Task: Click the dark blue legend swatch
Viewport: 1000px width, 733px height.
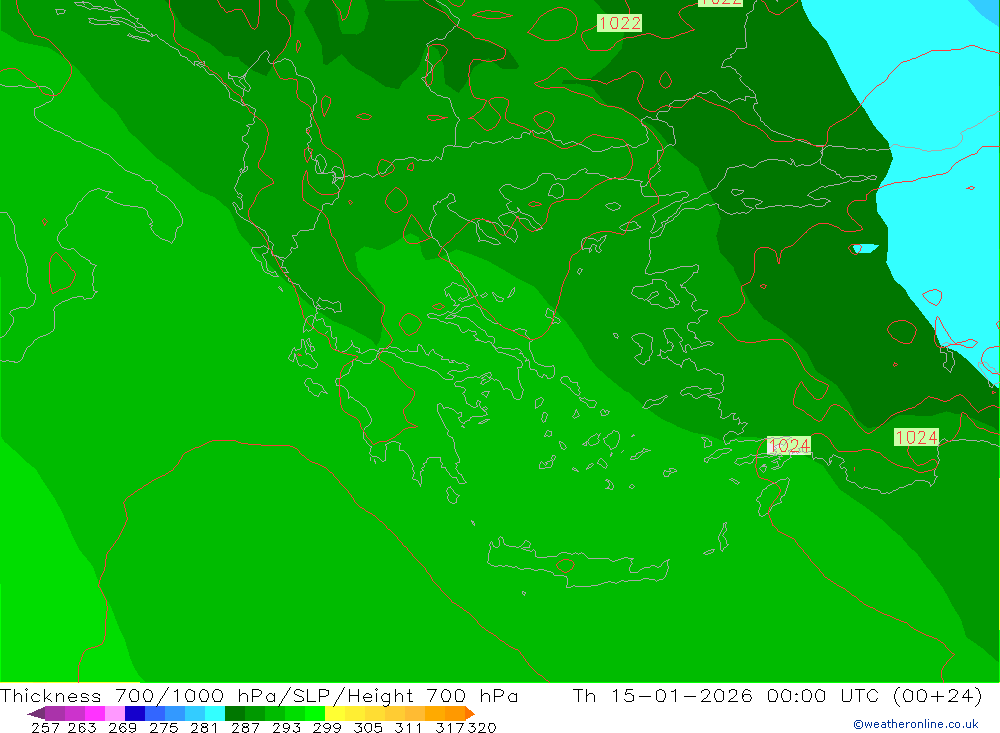Action: (x=135, y=713)
